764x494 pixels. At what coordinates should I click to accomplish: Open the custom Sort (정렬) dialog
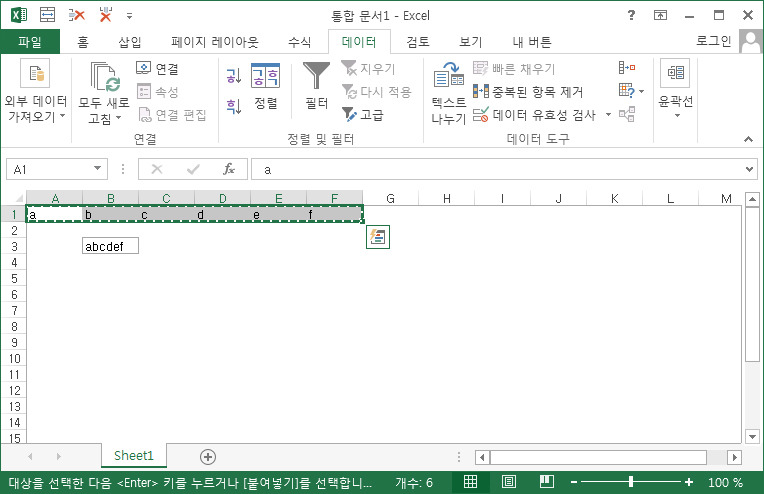(x=266, y=87)
